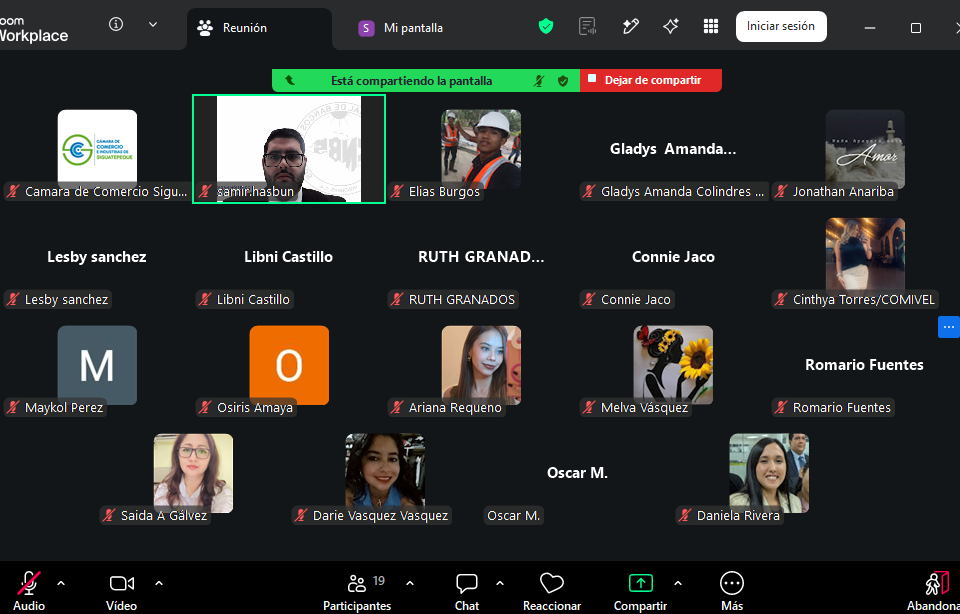Toggle the Chat panel
960x614 pixels.
pos(467,591)
